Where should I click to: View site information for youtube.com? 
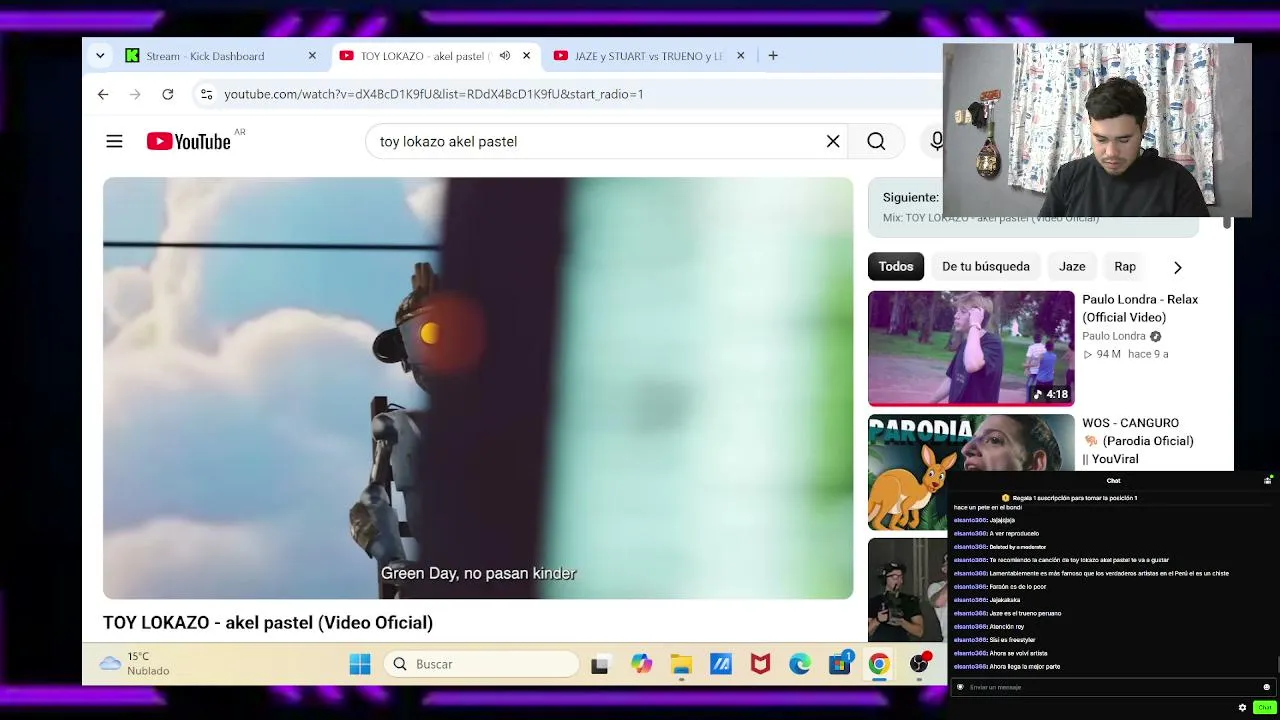206,94
